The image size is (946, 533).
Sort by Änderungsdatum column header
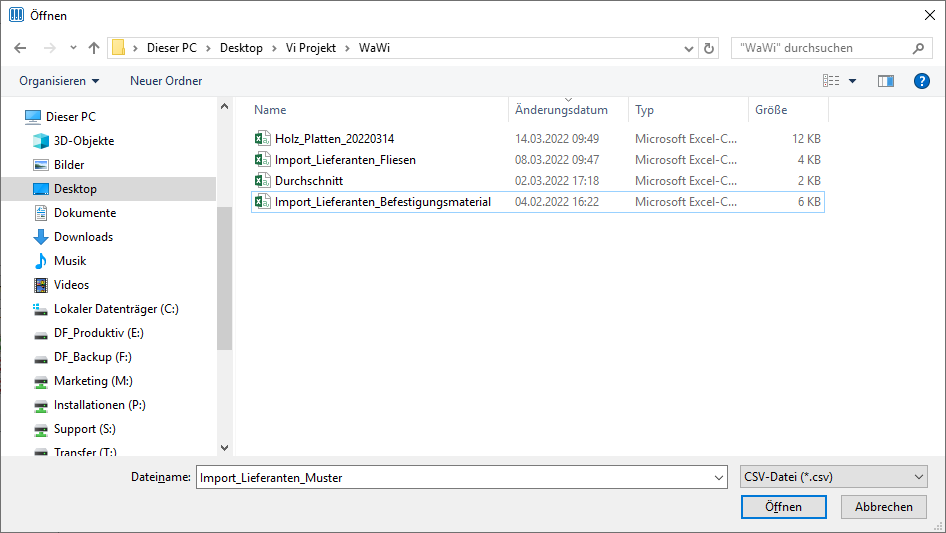pyautogui.click(x=561, y=110)
